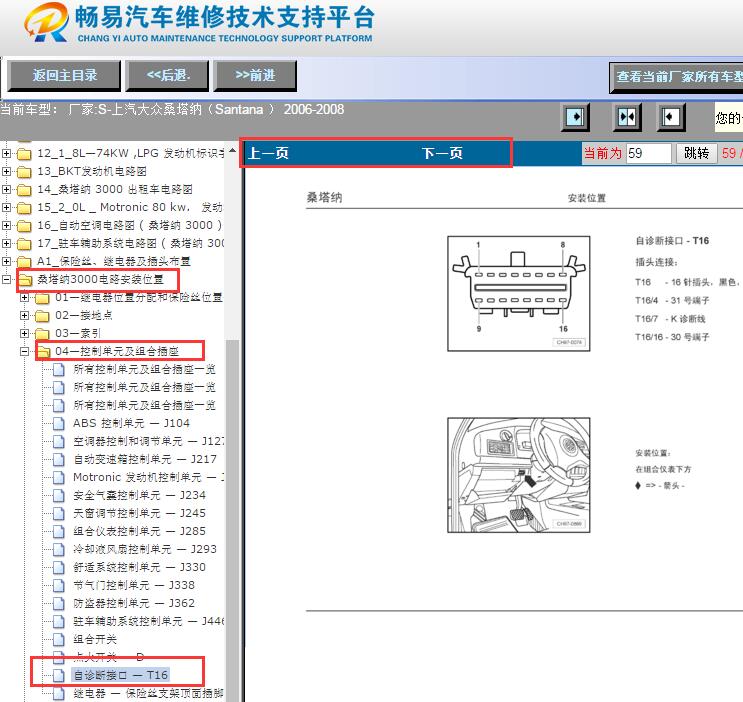Click the collapse-left panel arrow icon

pos(671,117)
